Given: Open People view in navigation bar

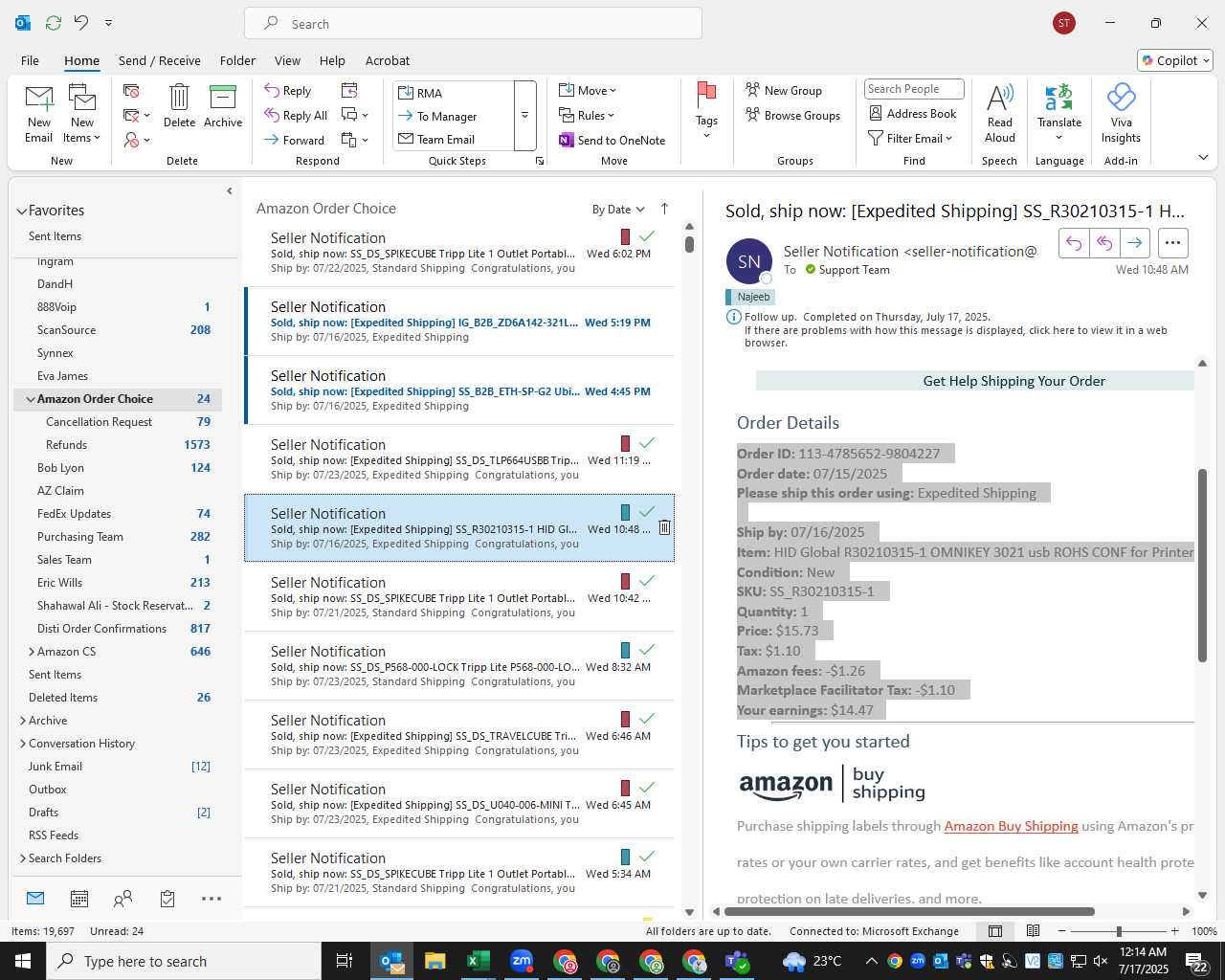Looking at the screenshot, I should (x=122, y=899).
